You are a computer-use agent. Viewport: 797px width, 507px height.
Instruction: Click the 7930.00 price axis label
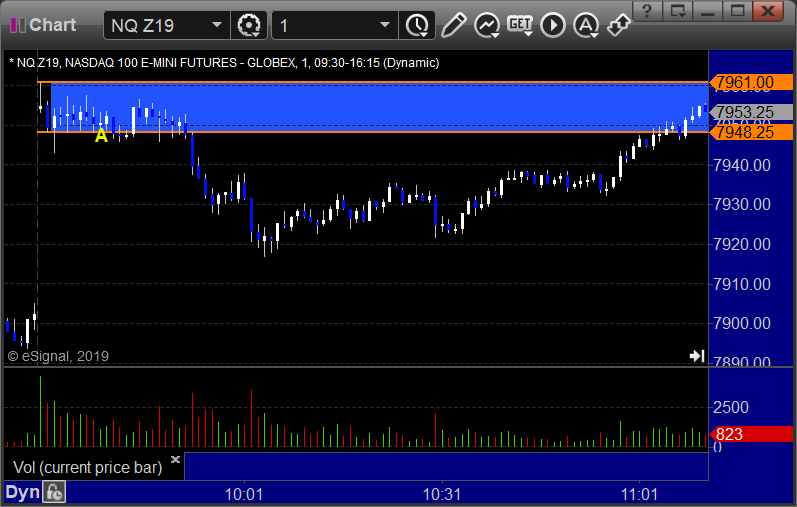point(742,204)
